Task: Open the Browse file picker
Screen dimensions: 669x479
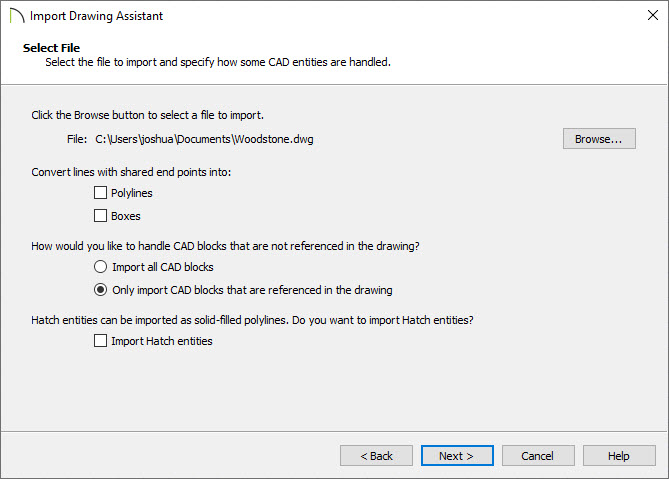Action: pyautogui.click(x=599, y=139)
